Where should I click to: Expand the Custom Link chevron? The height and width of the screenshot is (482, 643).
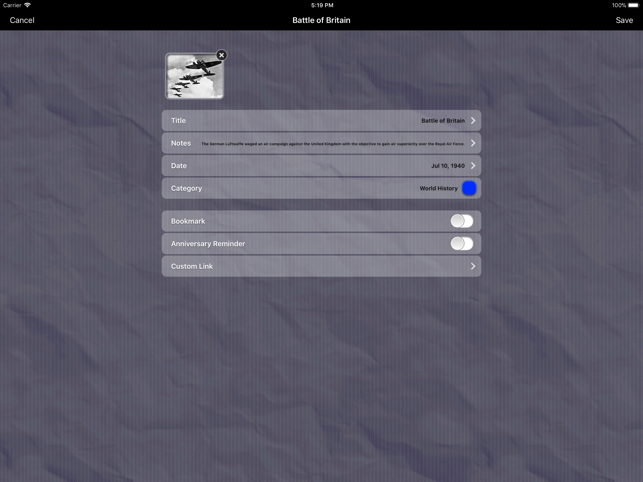[x=473, y=266]
